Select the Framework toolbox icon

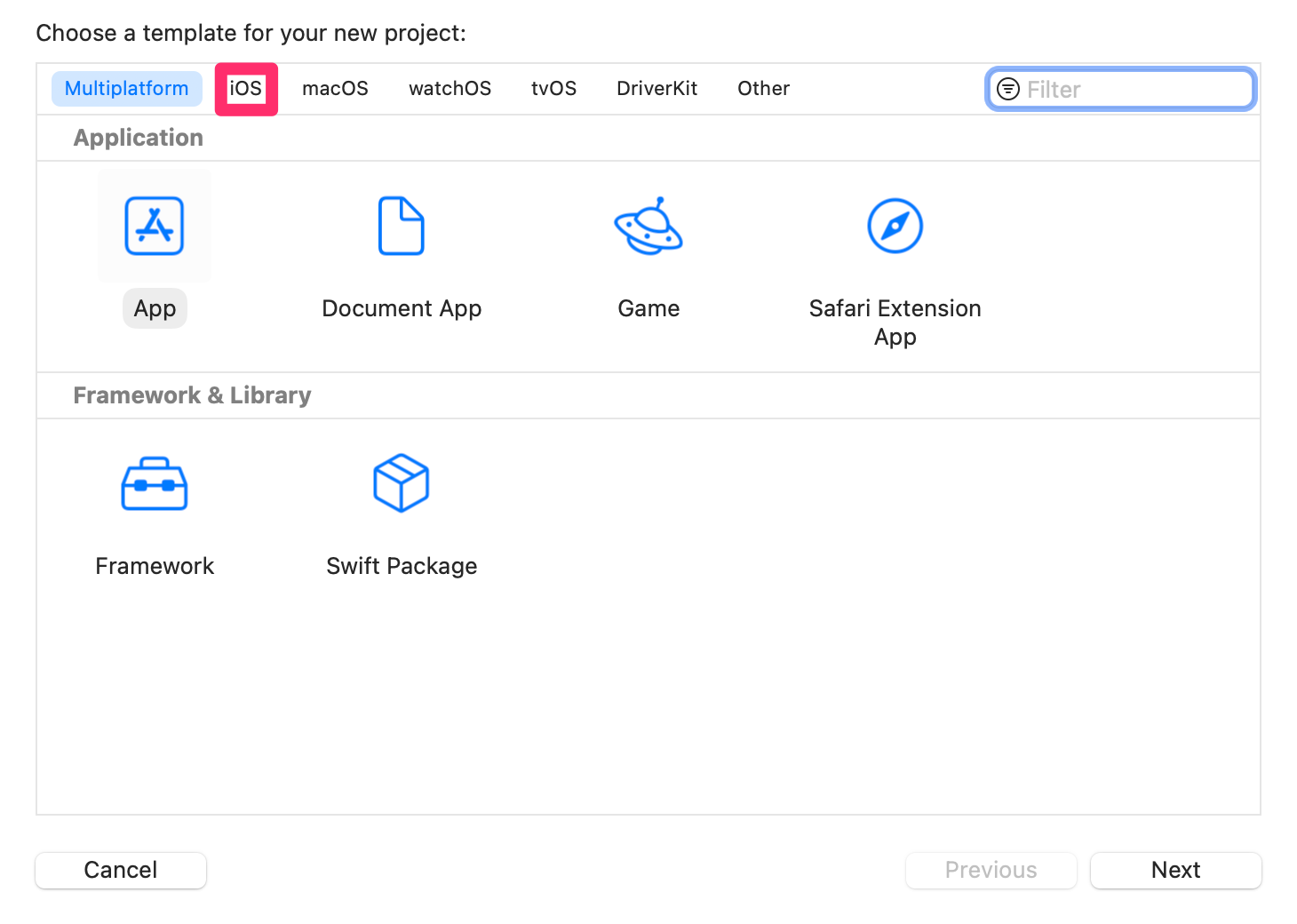click(x=155, y=483)
